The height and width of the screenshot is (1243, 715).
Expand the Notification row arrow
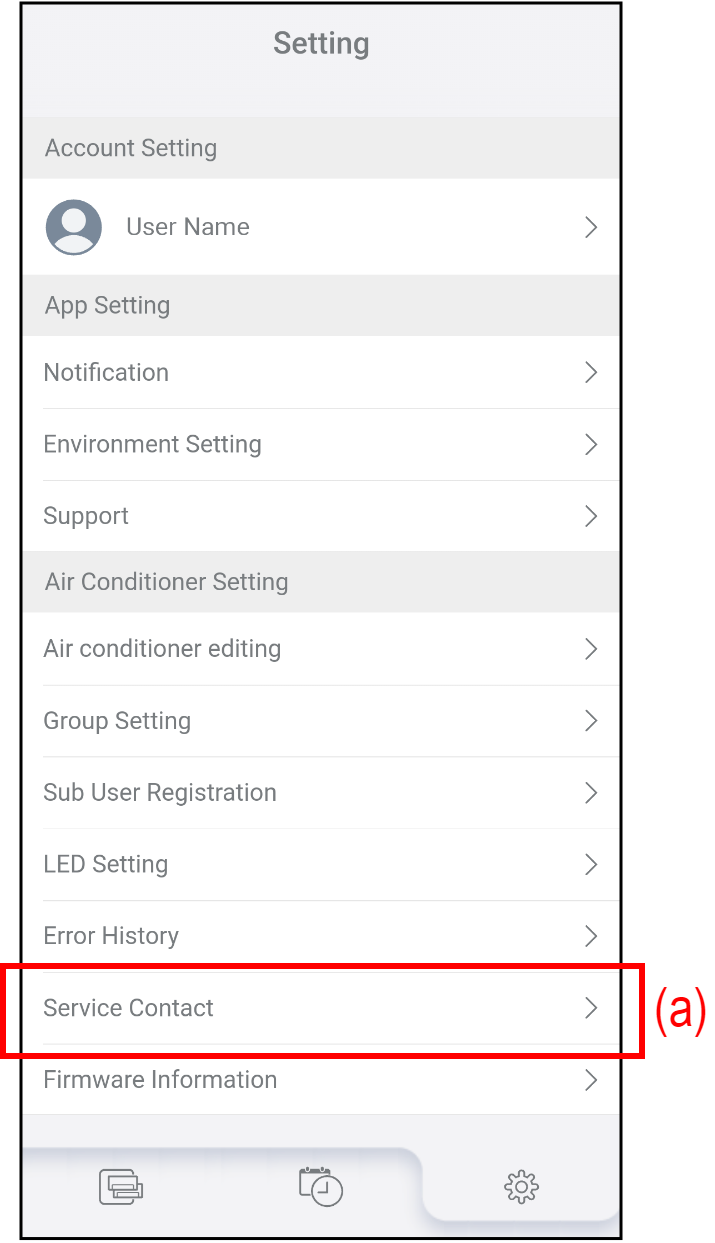tap(591, 373)
